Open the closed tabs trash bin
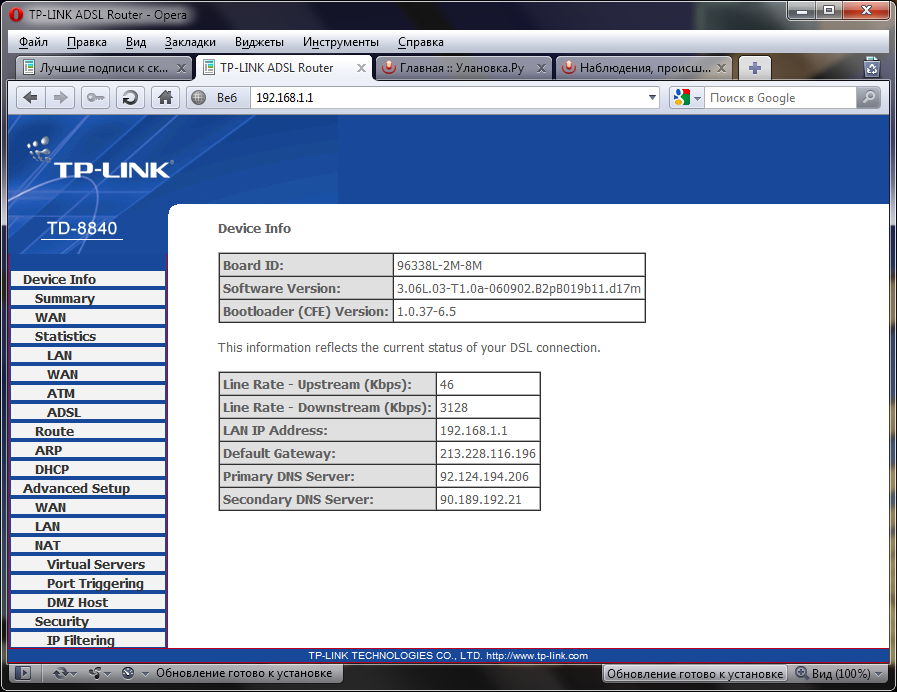 point(872,67)
